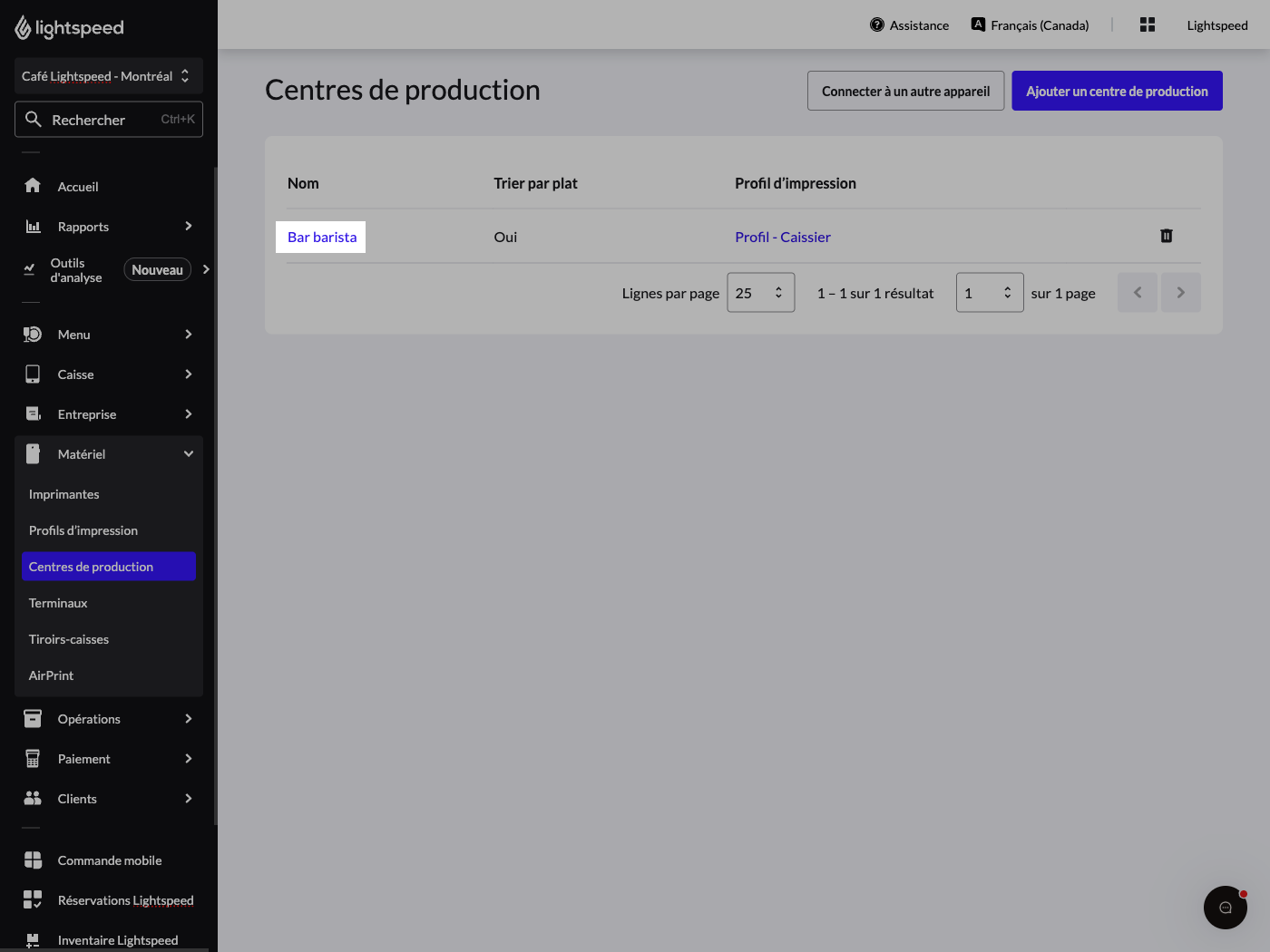
Task: Expand the Rapports submenu chevron
Action: pos(189,226)
